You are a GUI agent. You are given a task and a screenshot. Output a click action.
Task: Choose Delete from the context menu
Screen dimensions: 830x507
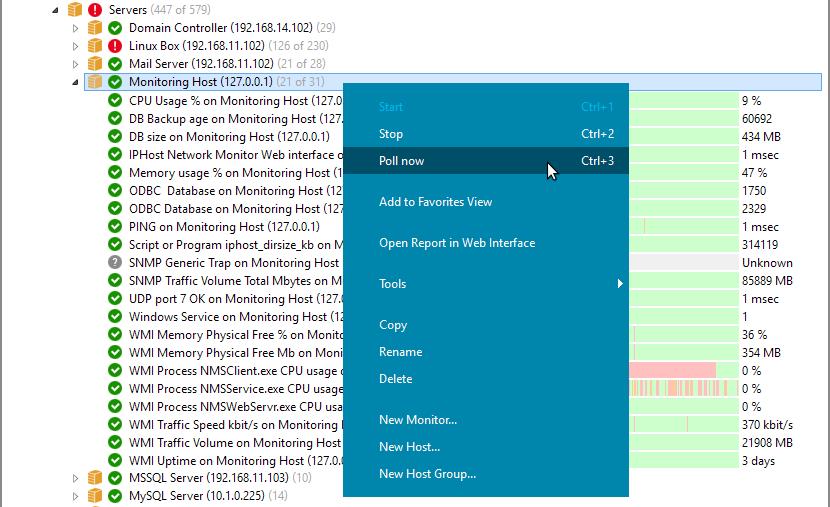(x=486, y=379)
